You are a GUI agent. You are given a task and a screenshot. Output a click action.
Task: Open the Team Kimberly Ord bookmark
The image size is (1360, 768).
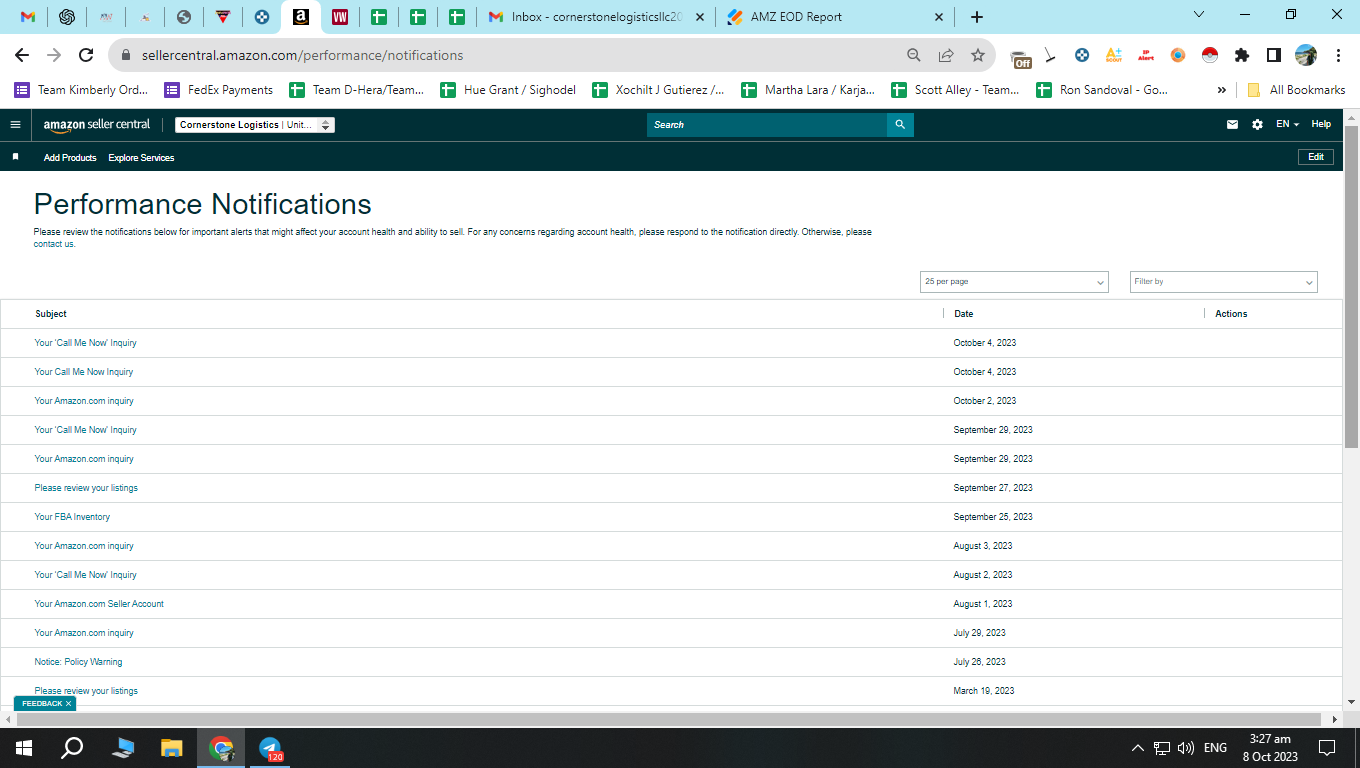point(81,90)
